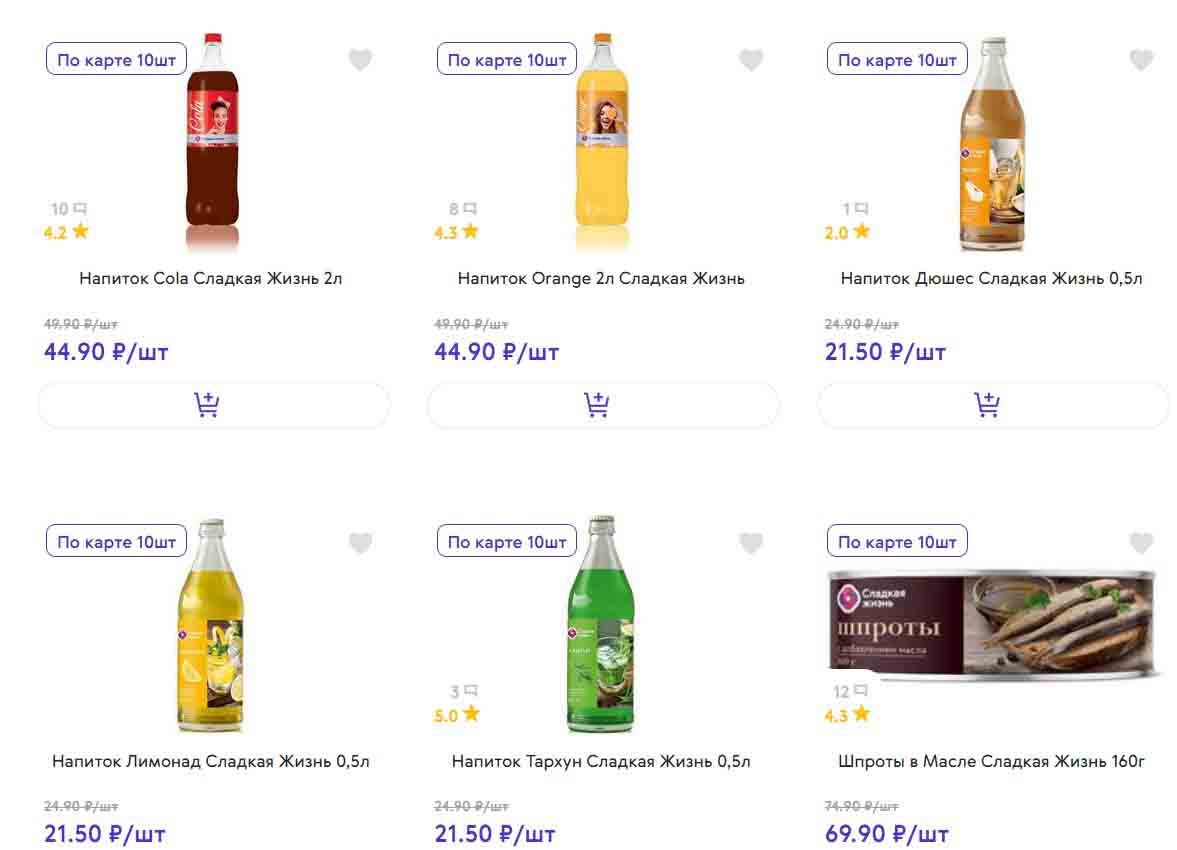Screen dimensions: 1177x850
Task: Click 5.0 star rating on Тархун
Action: click(457, 715)
